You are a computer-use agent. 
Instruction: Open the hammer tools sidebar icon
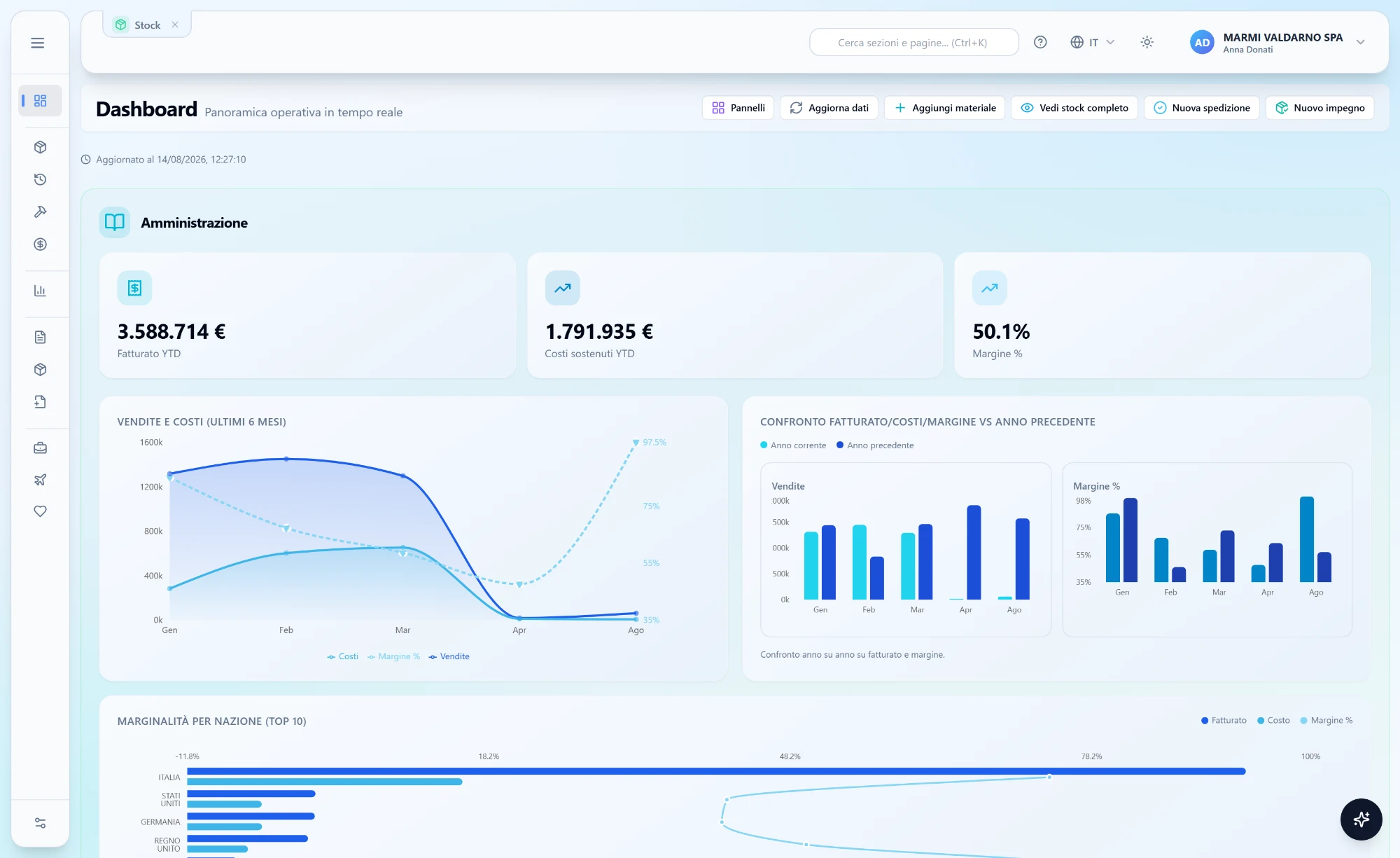coord(40,212)
